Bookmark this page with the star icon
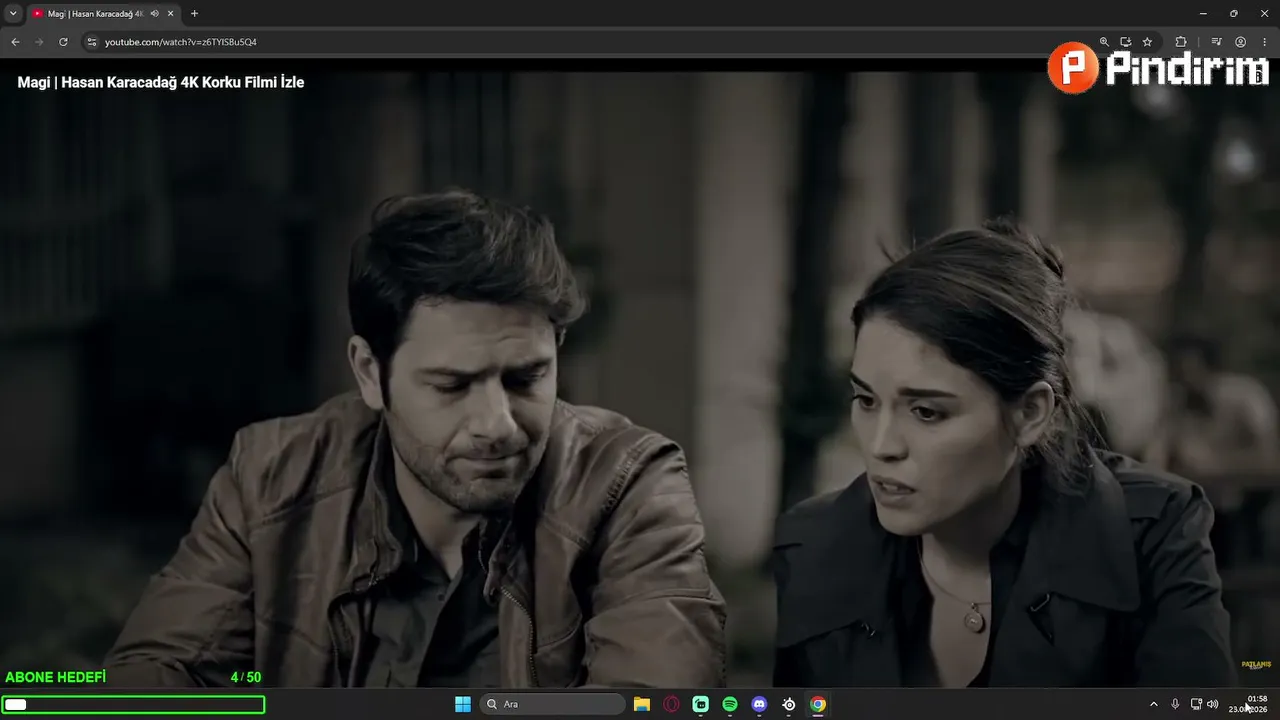The height and width of the screenshot is (720, 1280). [1147, 42]
